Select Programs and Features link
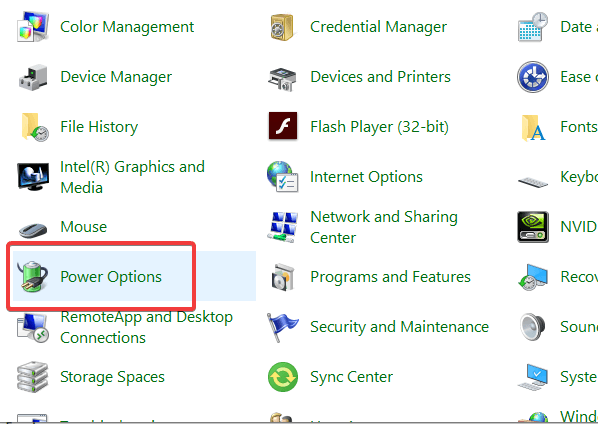Screen dimensions: 598x424 [390, 277]
